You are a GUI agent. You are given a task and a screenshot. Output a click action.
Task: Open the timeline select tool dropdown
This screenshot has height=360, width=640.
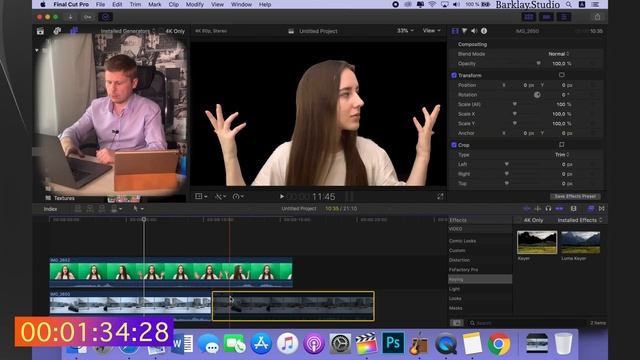[x=138, y=209]
